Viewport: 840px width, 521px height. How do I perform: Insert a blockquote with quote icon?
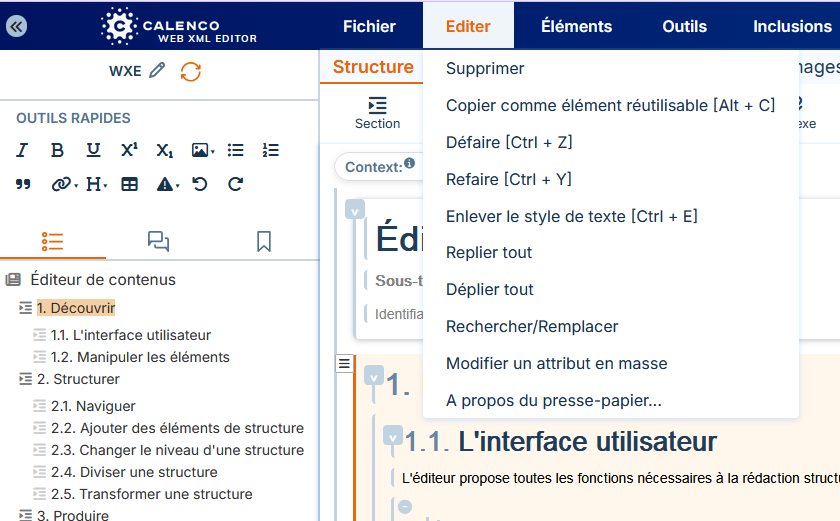(23, 185)
